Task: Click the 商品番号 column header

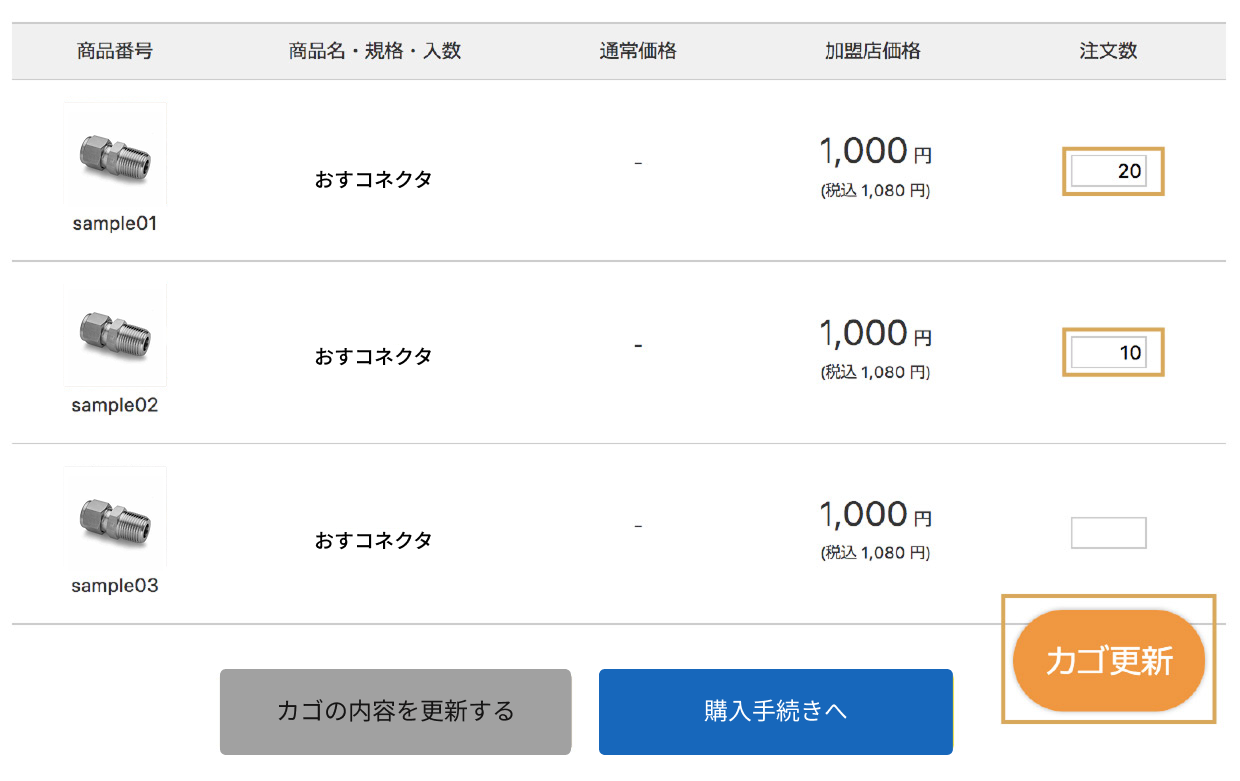Action: [115, 51]
